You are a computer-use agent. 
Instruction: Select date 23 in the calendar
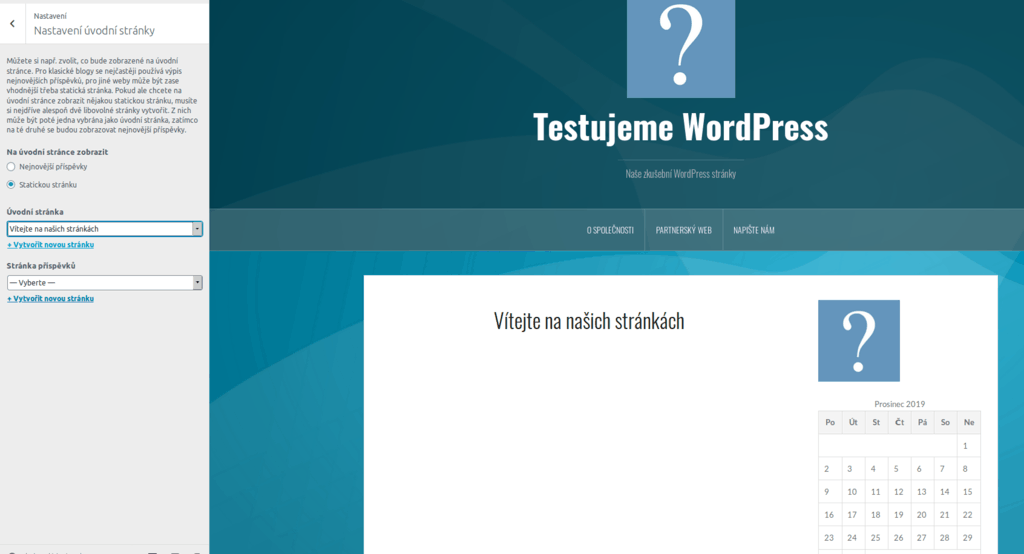click(829, 538)
